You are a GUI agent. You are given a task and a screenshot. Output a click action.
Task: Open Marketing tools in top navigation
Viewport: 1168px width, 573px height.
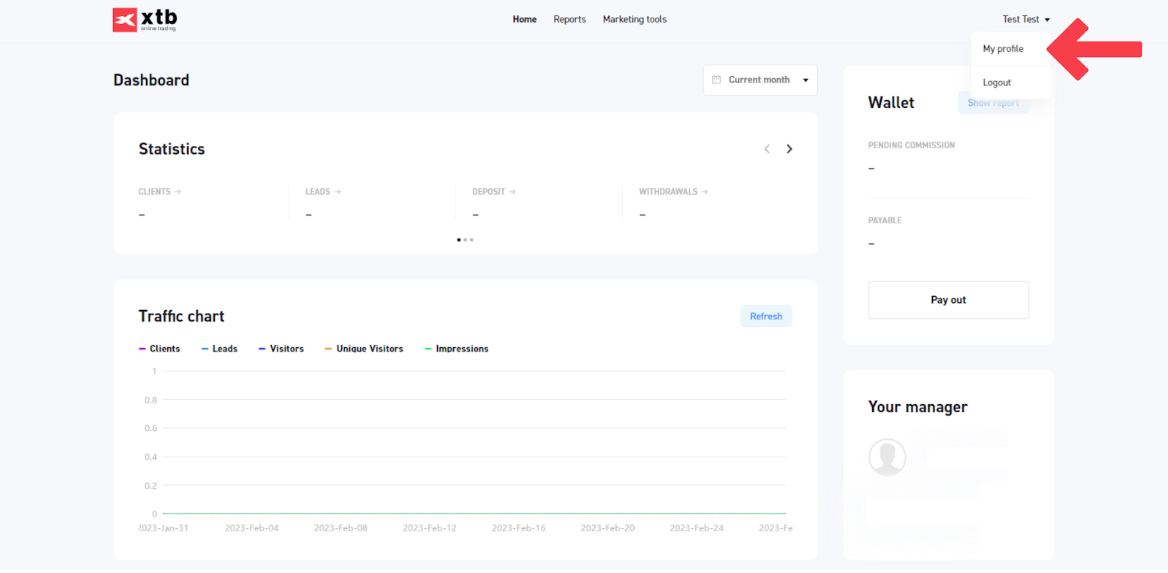point(634,20)
